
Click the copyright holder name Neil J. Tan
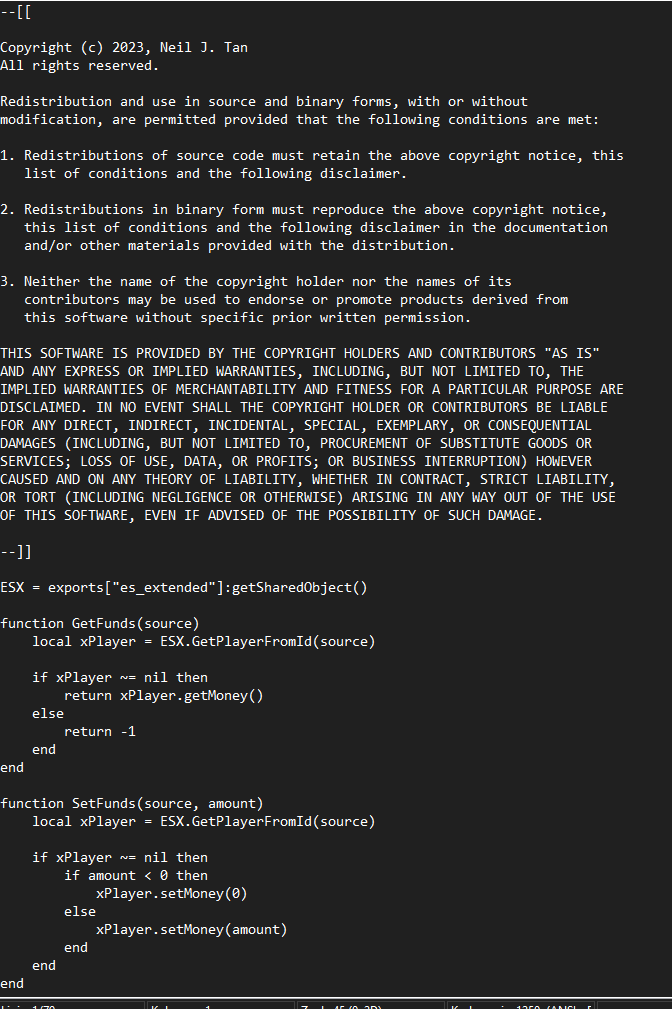pos(207,47)
